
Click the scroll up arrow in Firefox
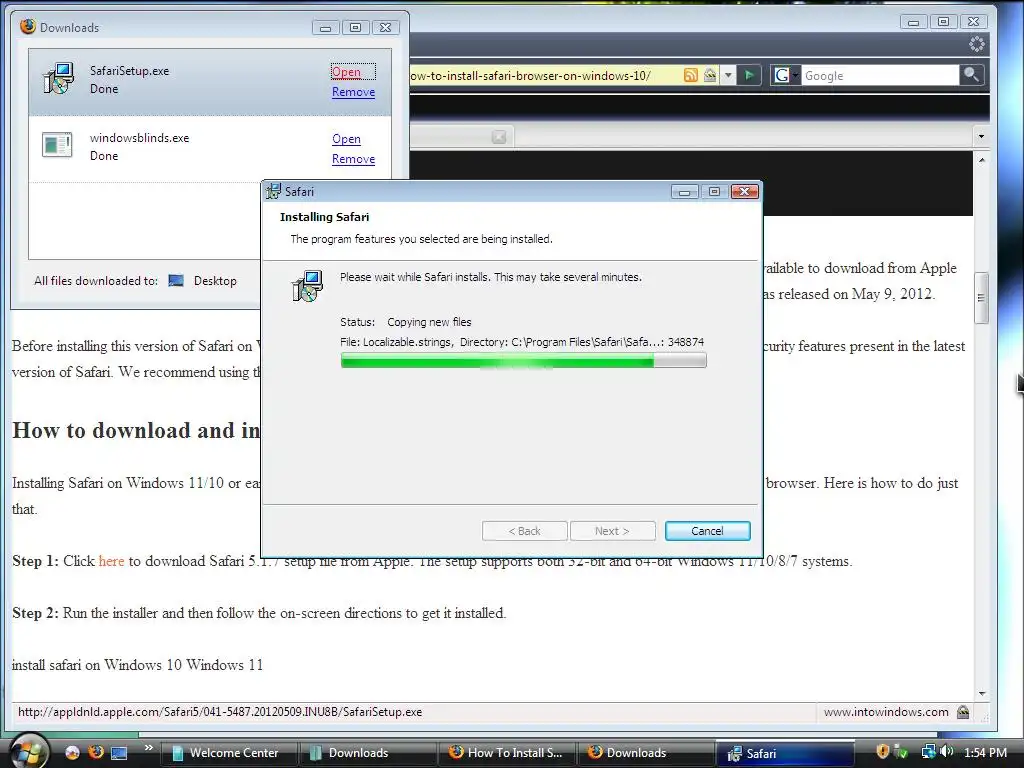point(982,159)
